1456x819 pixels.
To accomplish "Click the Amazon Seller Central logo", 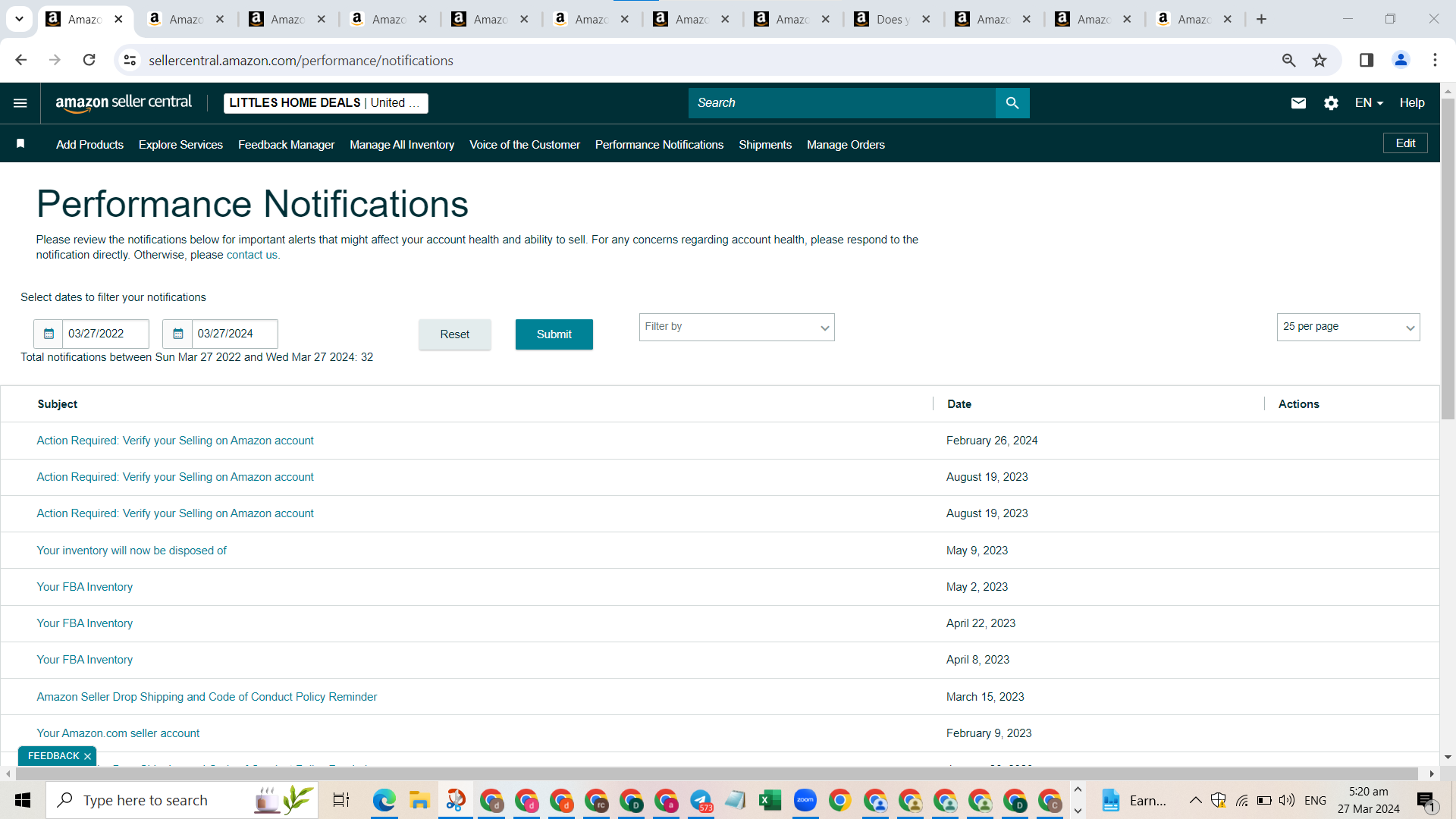I will point(124,103).
